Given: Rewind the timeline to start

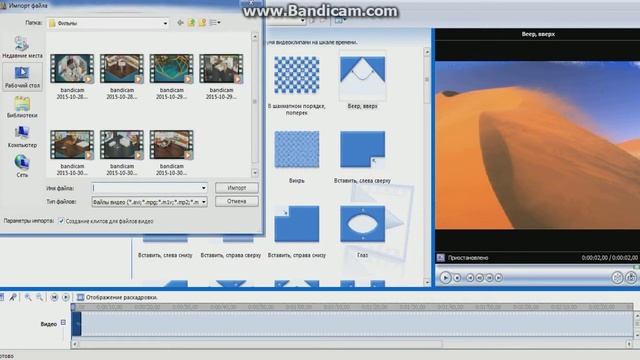Looking at the screenshot, I should pos(54,297).
